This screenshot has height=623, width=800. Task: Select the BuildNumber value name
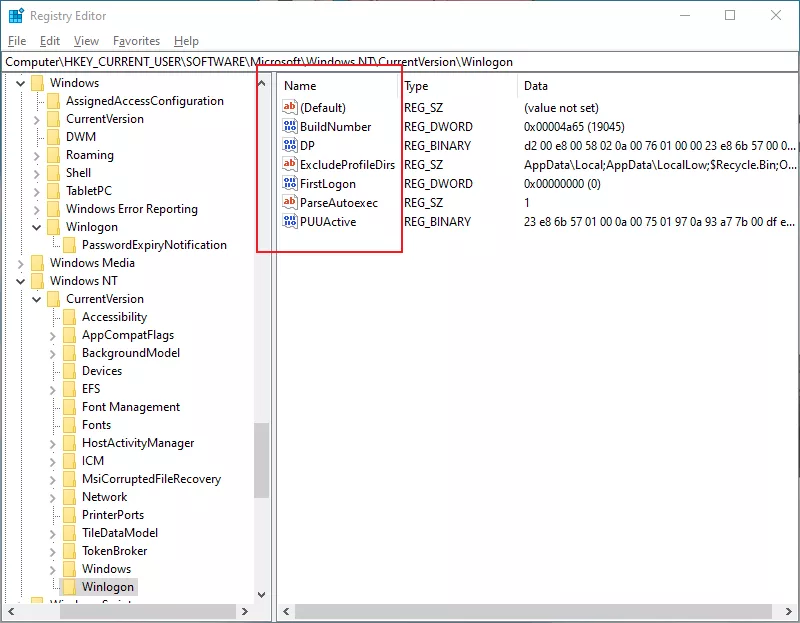(x=336, y=127)
